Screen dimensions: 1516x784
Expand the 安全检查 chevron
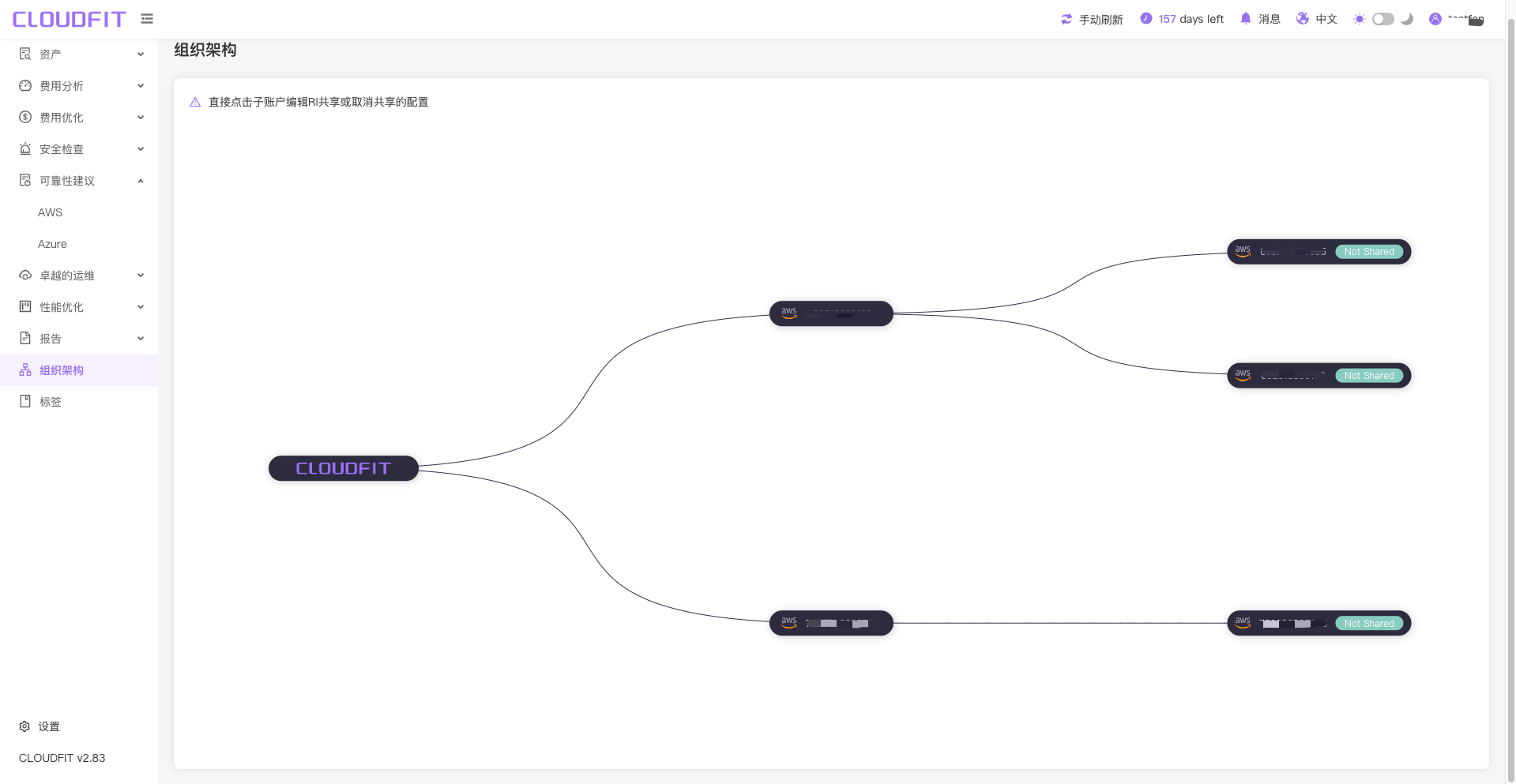pos(141,149)
